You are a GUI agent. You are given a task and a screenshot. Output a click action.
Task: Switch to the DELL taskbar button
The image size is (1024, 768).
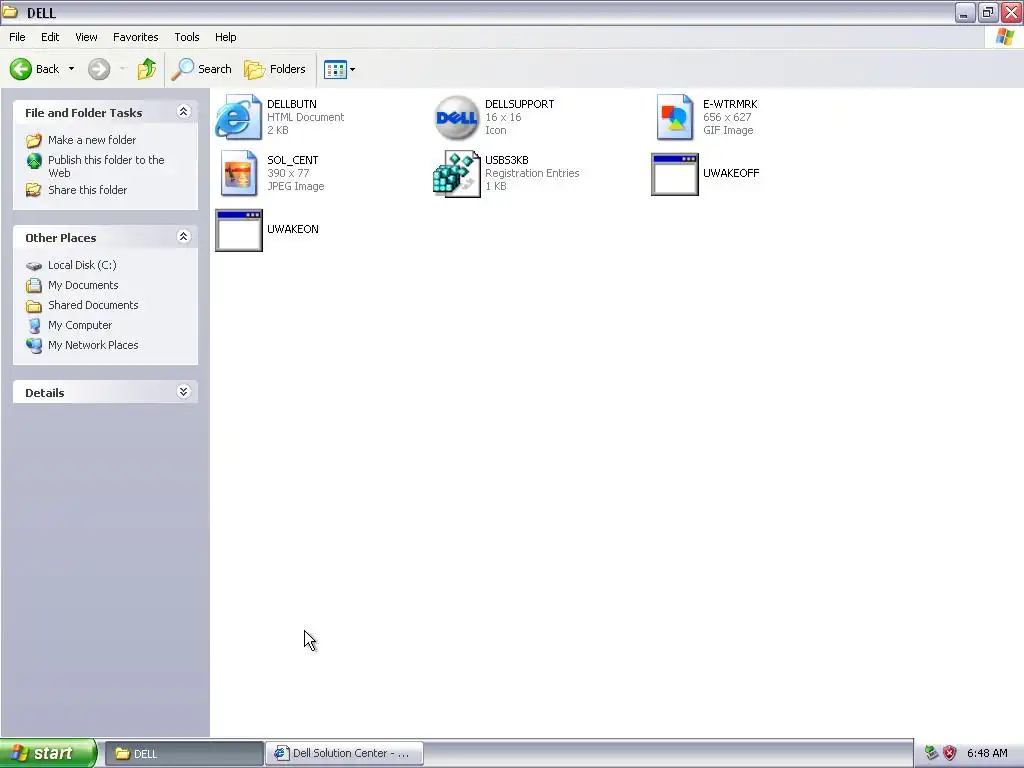point(184,754)
